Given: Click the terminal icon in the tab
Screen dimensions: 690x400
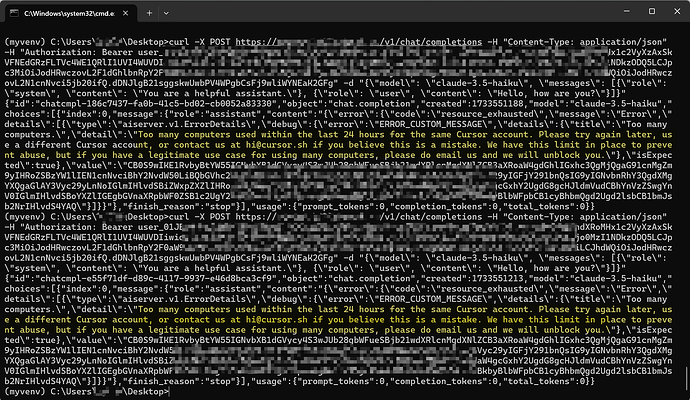Looking at the screenshot, I should (x=15, y=13).
